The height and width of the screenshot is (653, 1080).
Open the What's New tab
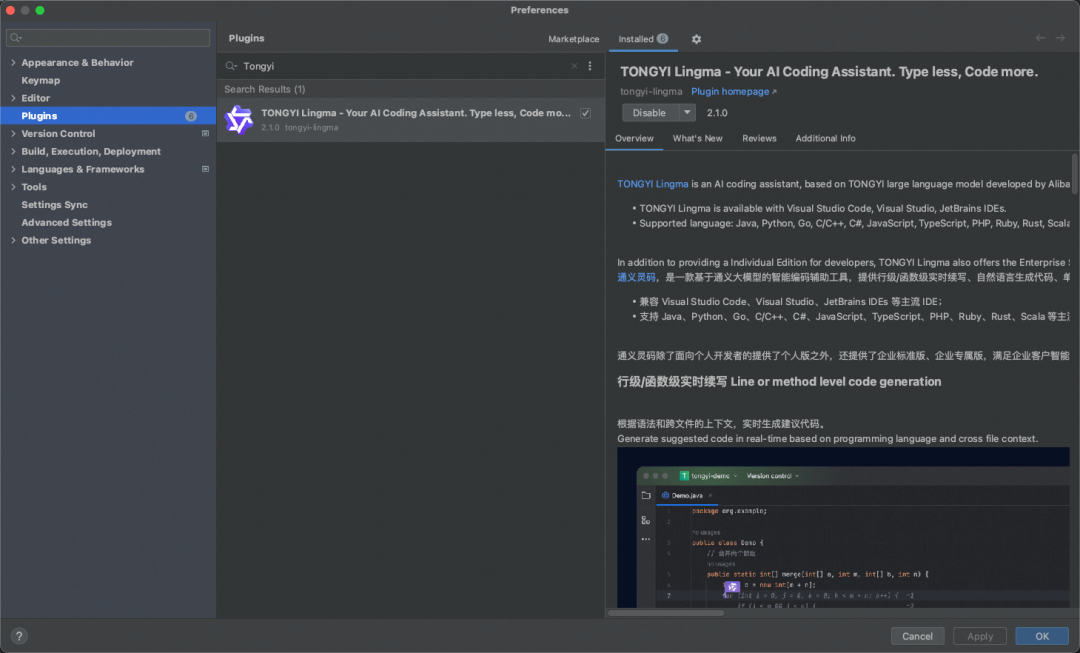(697, 138)
